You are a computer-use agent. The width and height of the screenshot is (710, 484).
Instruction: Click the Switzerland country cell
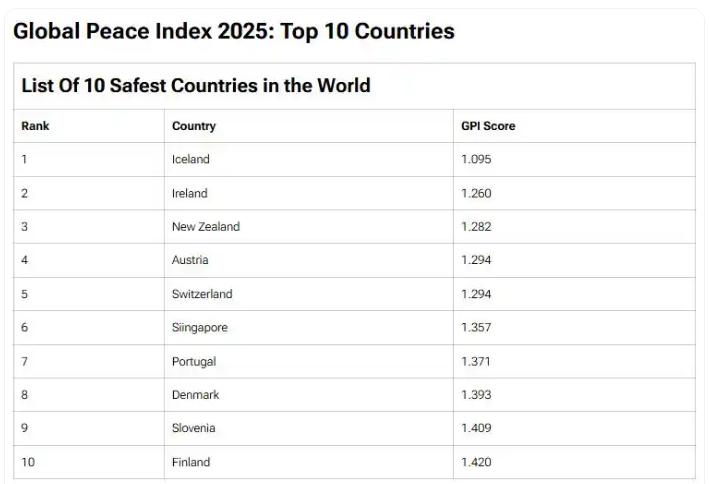pos(202,294)
